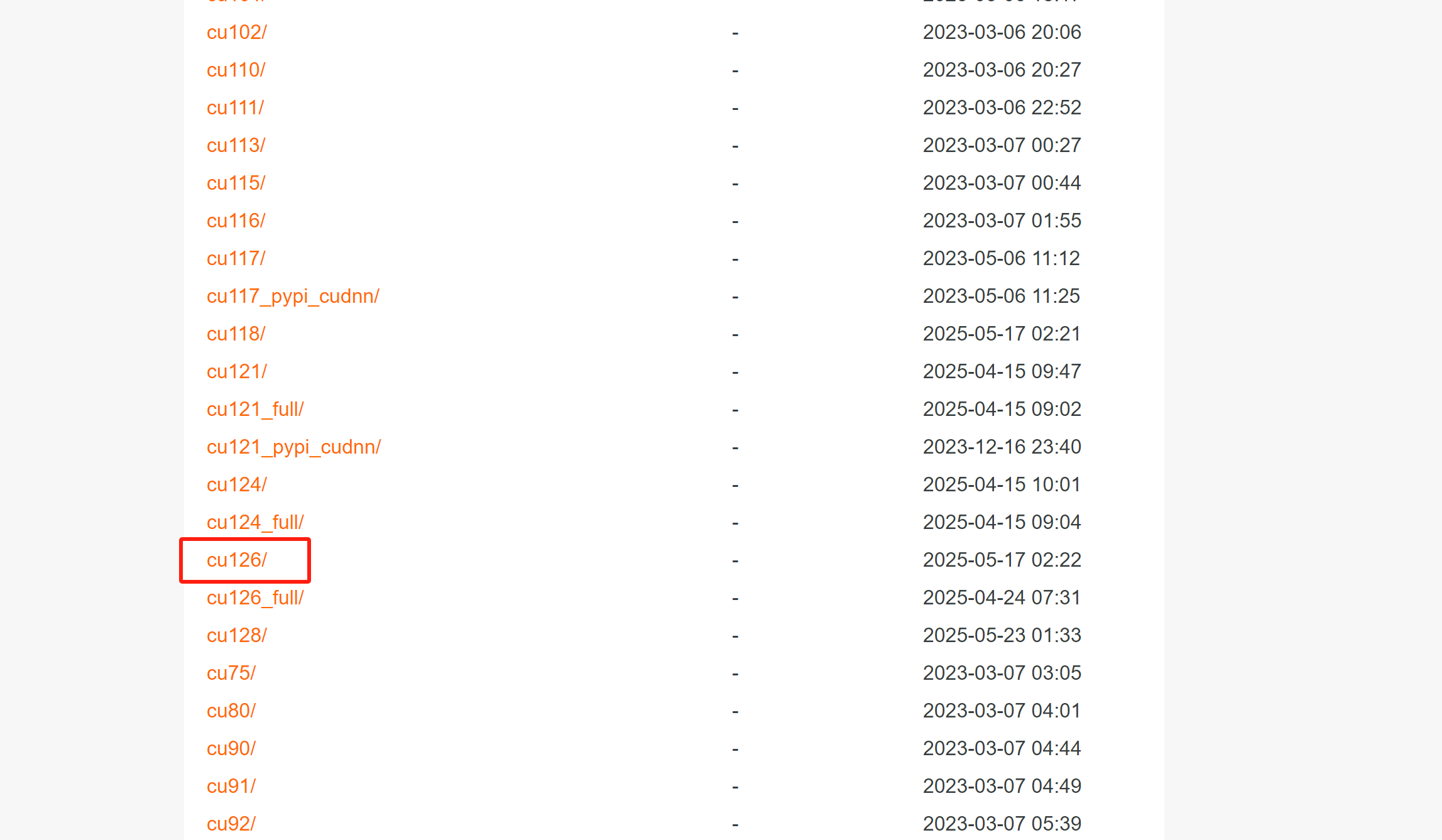Open the cu117_pypi_cudnn/ directory
The image size is (1442, 840).
293,296
